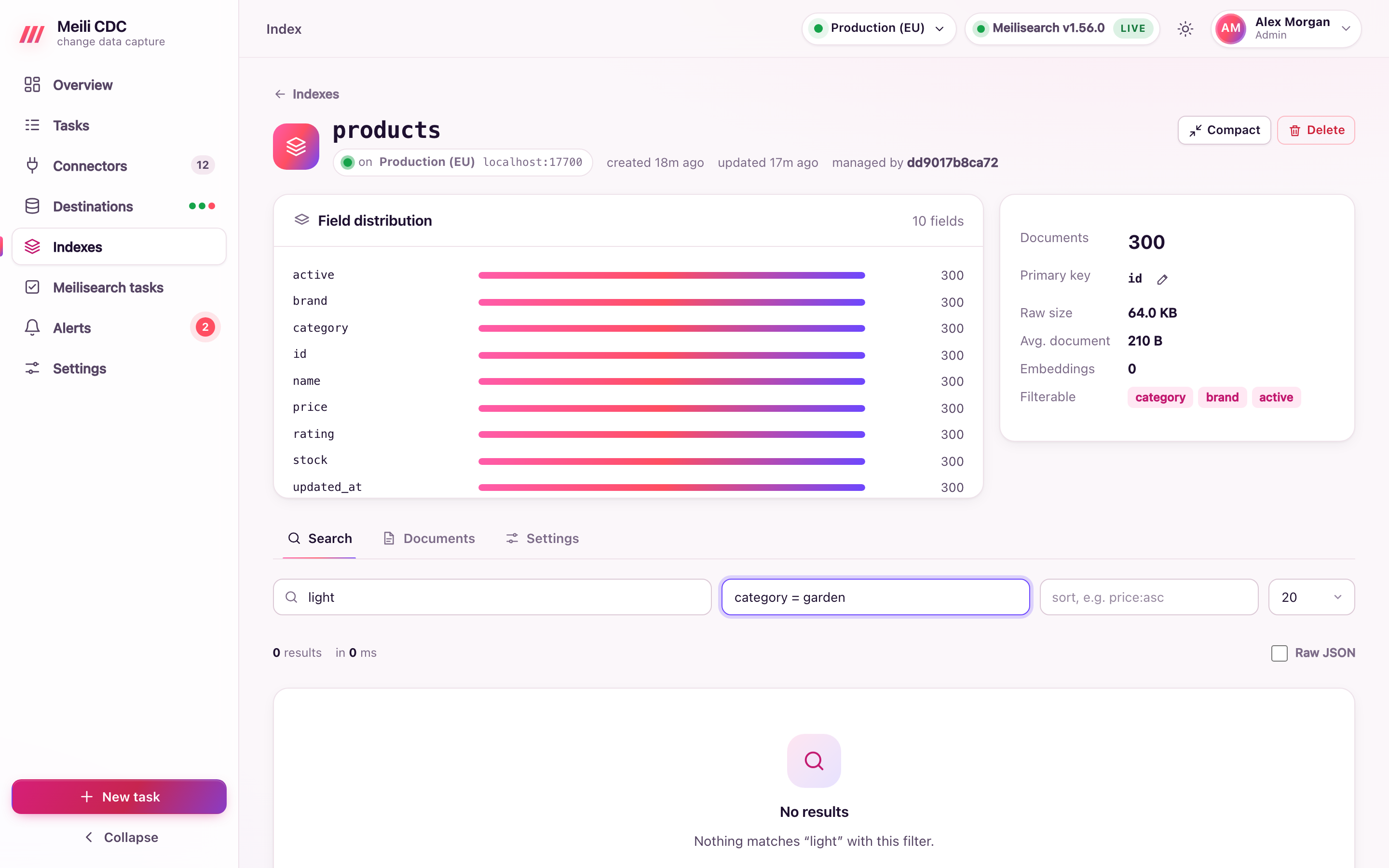Click the Connectors count badge 12
1389x868 pixels.
(x=203, y=165)
